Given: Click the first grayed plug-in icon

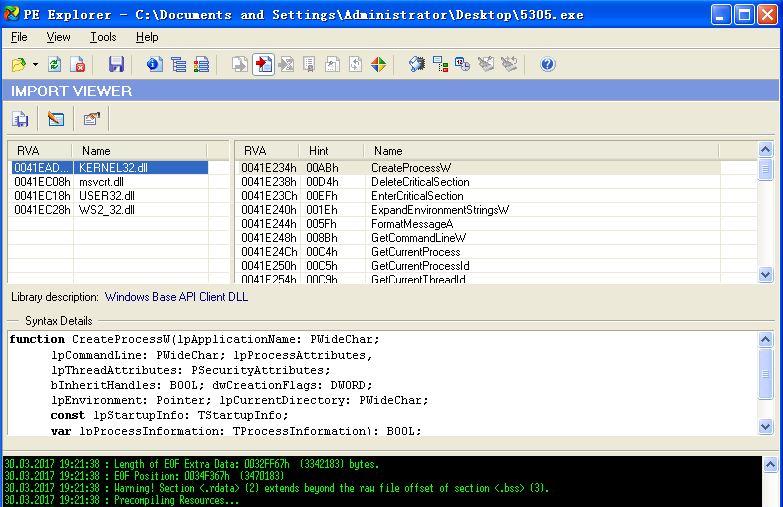Looking at the screenshot, I should [486, 64].
